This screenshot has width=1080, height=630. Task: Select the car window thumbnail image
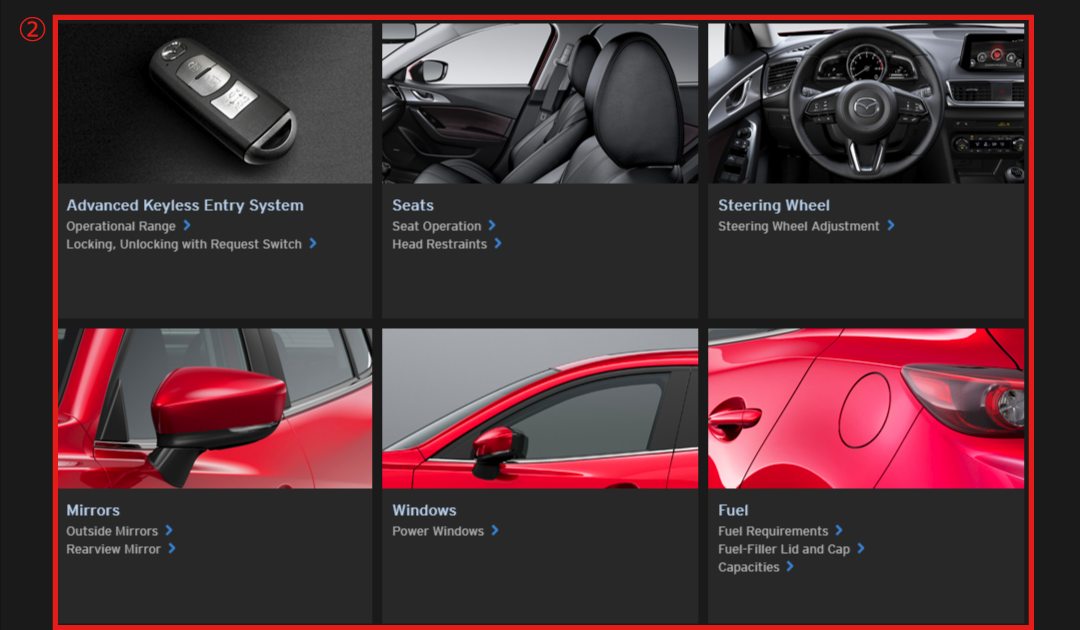point(540,408)
